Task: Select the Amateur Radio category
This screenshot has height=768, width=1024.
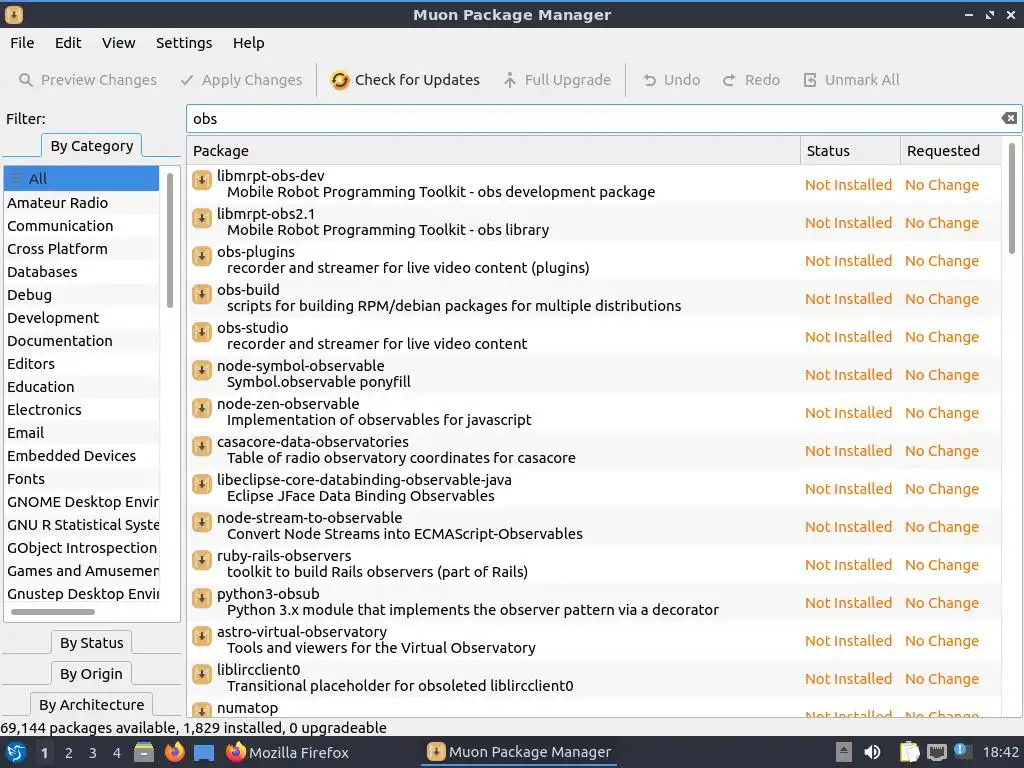Action: coord(82,202)
